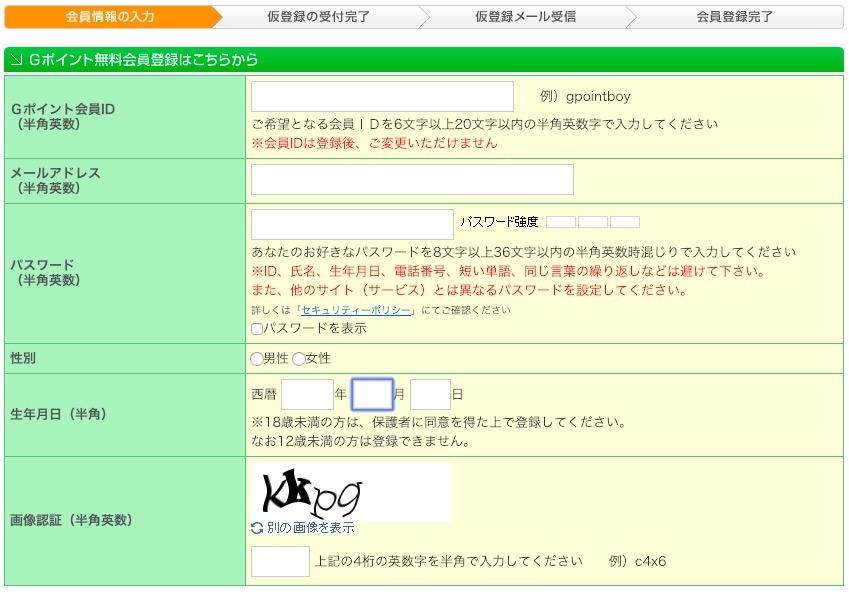Enable the パスワードを表示 checkbox
The image size is (849, 592).
257,329
